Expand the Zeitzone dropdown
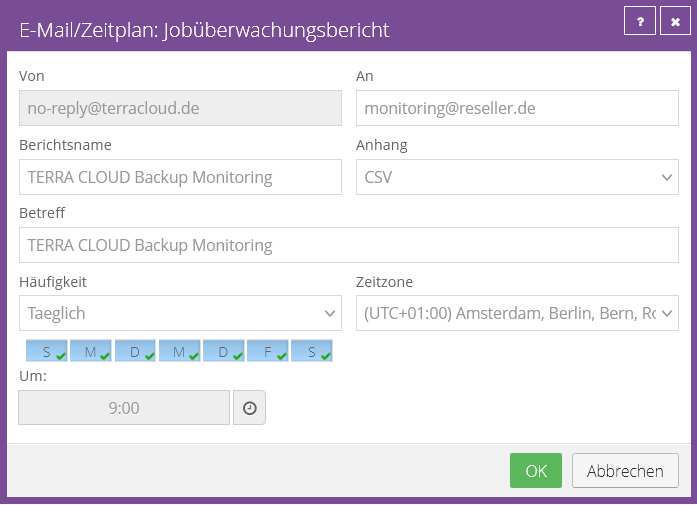This screenshot has height=505, width=697. tap(517, 313)
